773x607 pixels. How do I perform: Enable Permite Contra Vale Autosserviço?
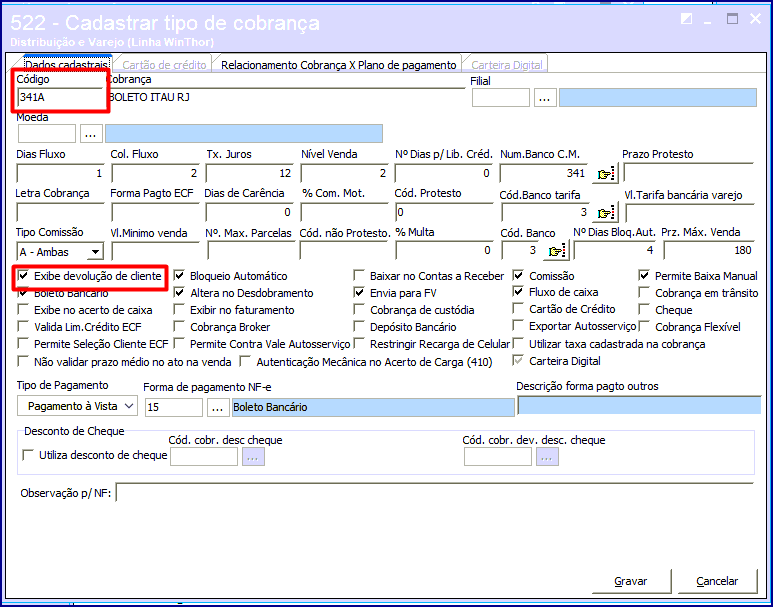point(179,344)
